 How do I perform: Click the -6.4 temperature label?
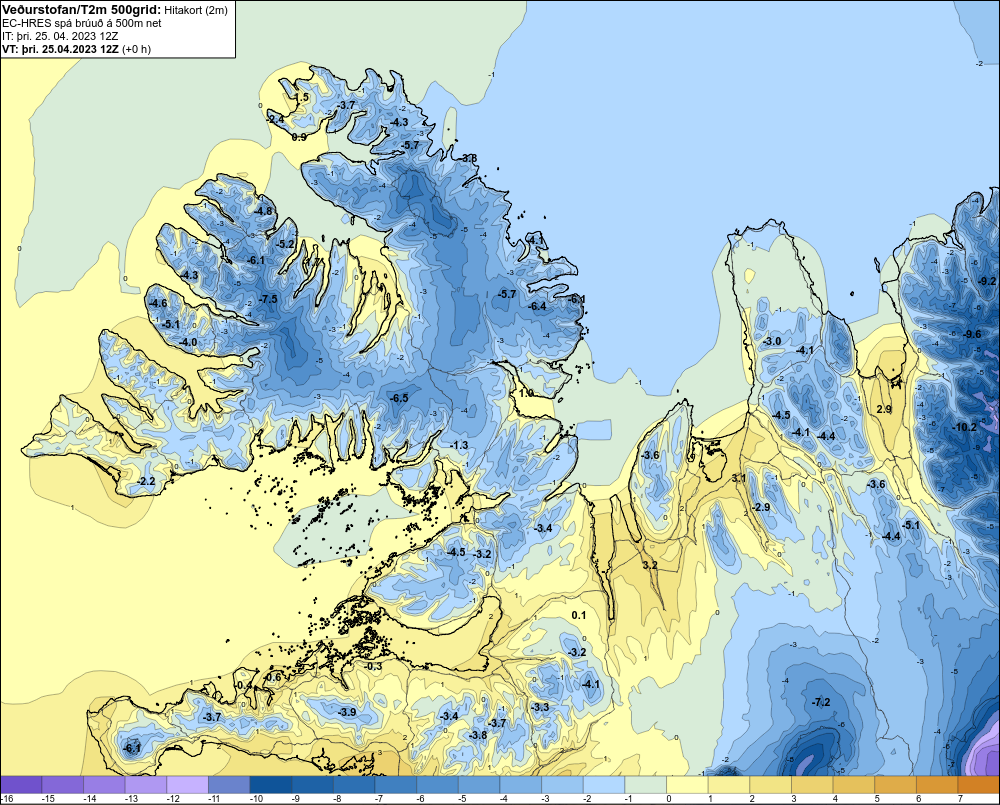(x=538, y=306)
